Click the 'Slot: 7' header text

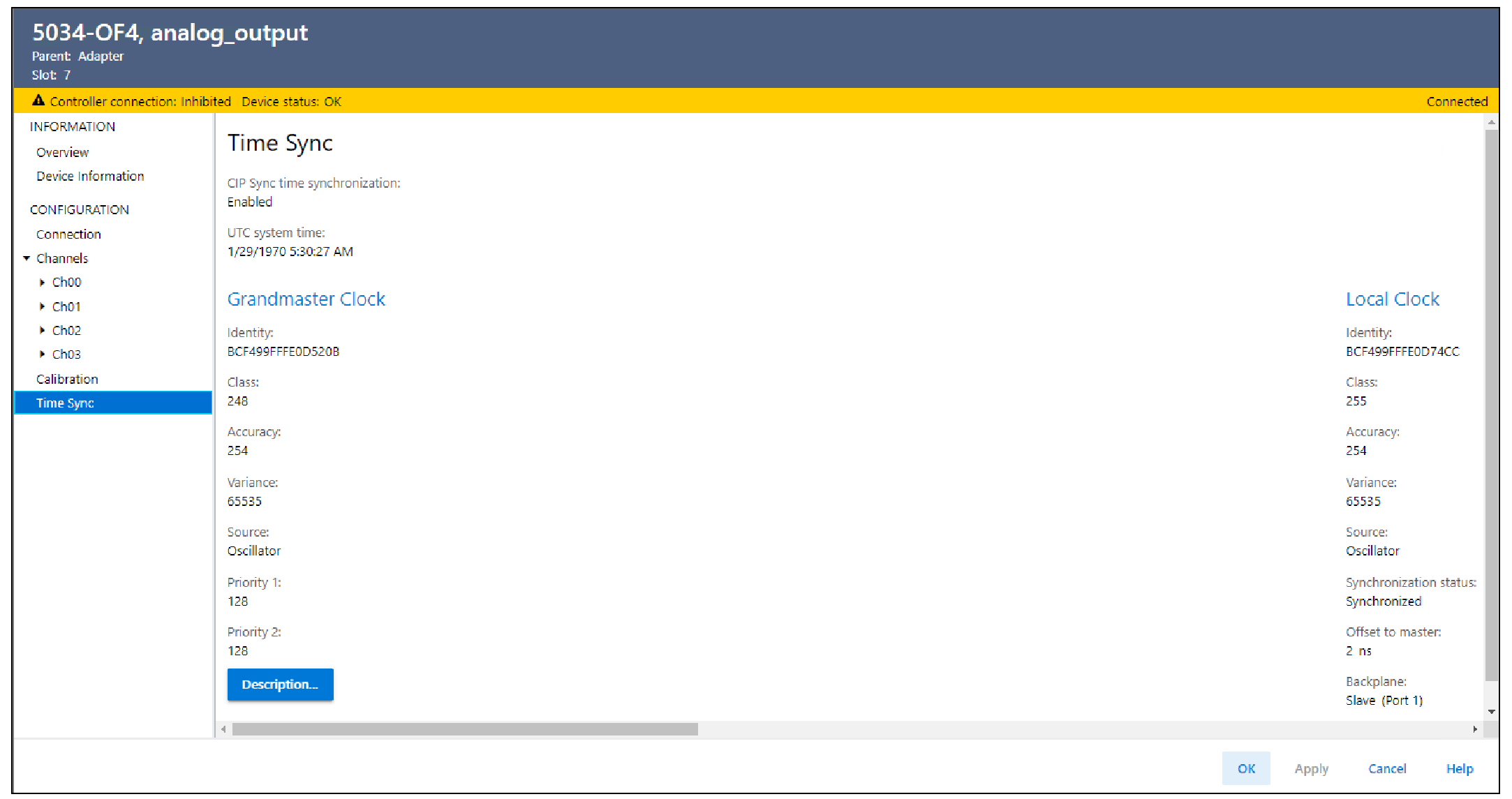pyautogui.click(x=51, y=75)
